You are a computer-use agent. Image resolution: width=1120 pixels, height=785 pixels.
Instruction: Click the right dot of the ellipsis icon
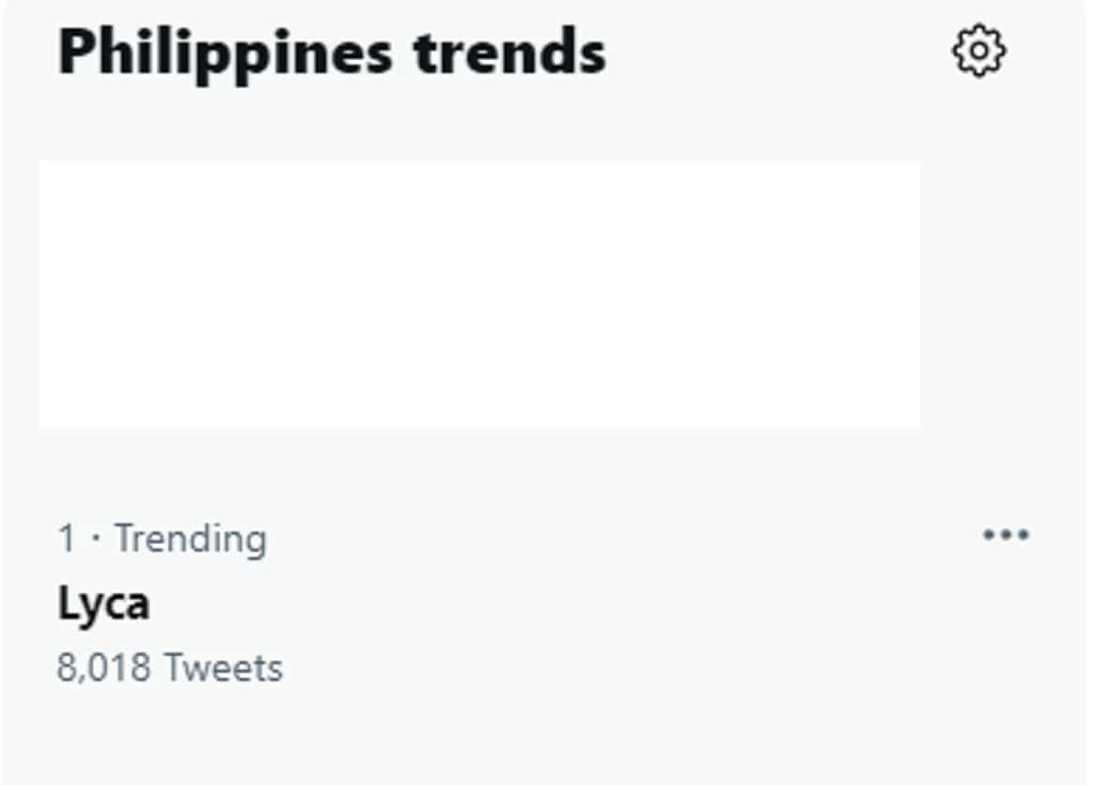click(1024, 535)
